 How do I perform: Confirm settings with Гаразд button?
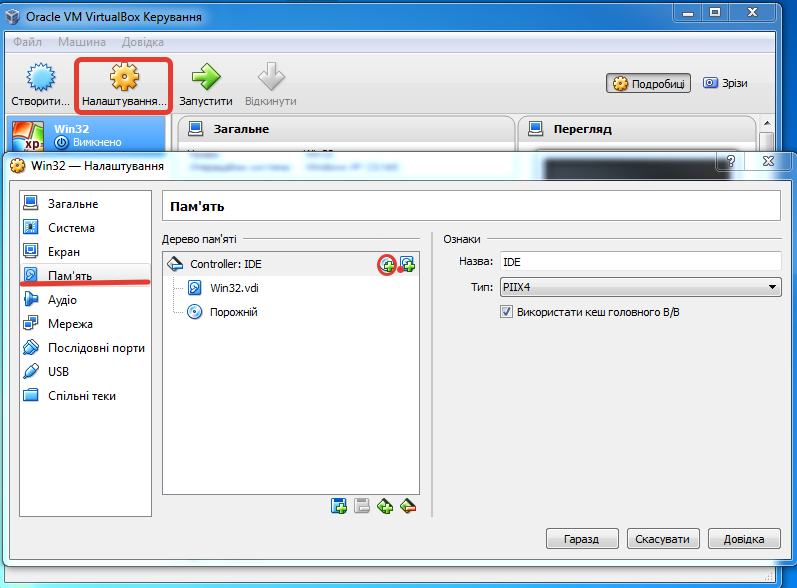pyautogui.click(x=582, y=539)
